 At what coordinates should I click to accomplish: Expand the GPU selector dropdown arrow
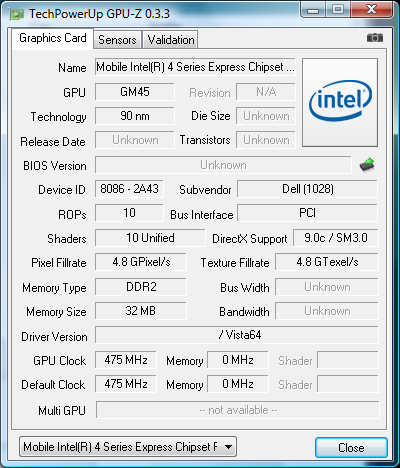coord(228,447)
